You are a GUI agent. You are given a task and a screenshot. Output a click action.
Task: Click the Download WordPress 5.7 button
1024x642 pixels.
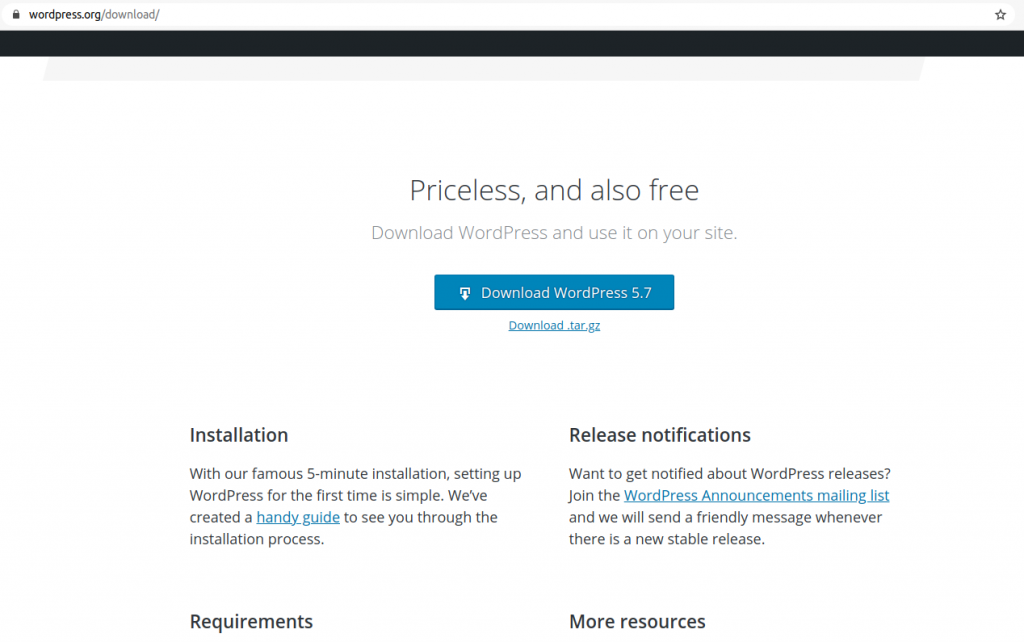554,292
